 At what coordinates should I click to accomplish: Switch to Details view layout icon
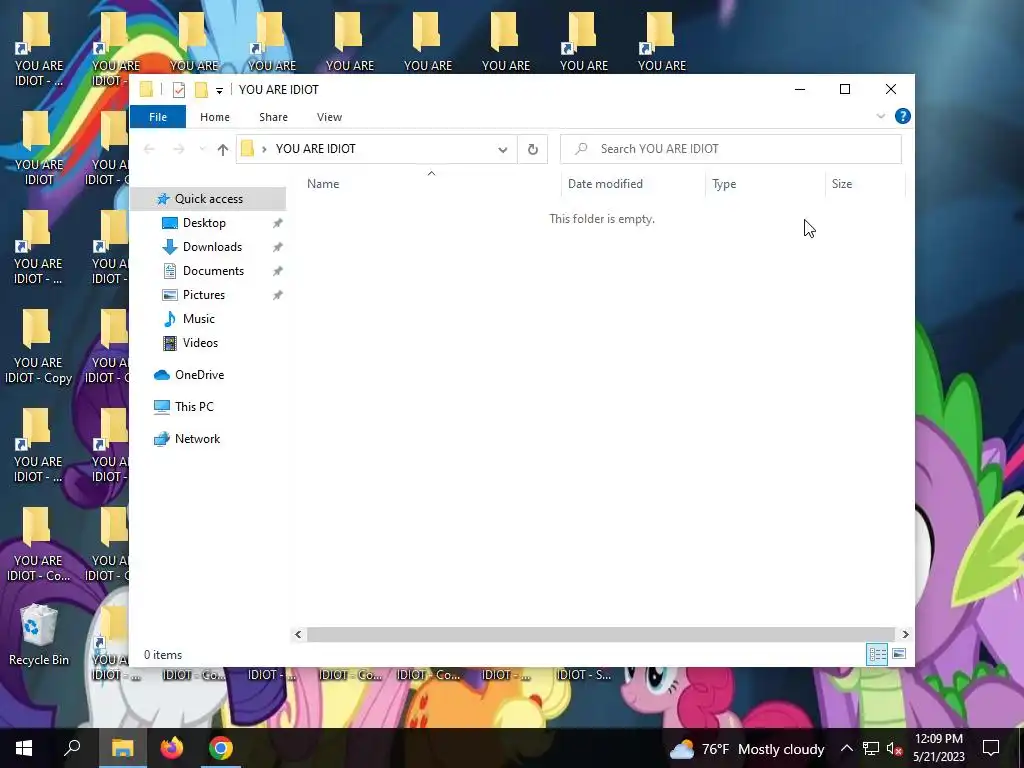pos(877,654)
